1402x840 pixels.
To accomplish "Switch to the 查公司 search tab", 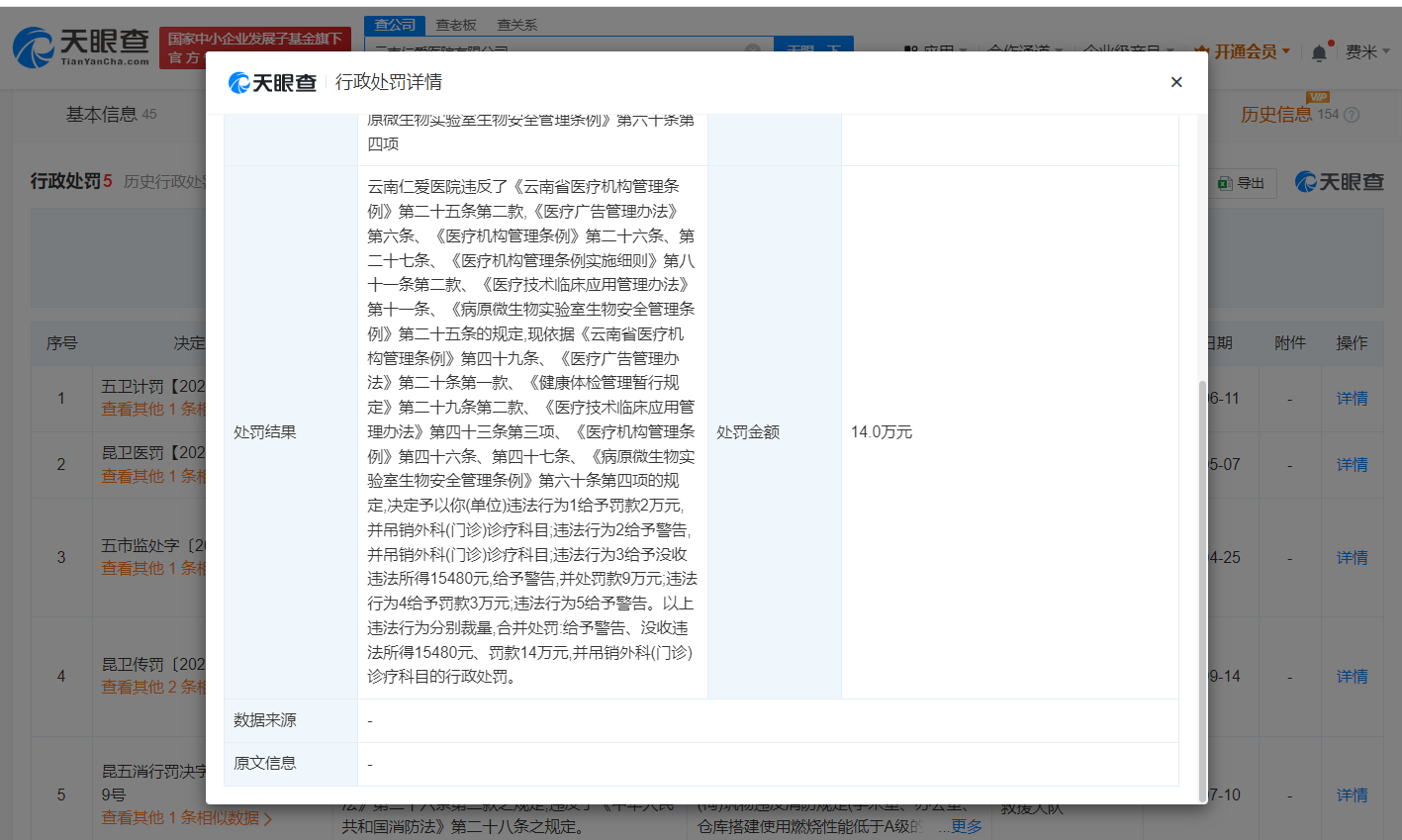I will click(x=395, y=25).
